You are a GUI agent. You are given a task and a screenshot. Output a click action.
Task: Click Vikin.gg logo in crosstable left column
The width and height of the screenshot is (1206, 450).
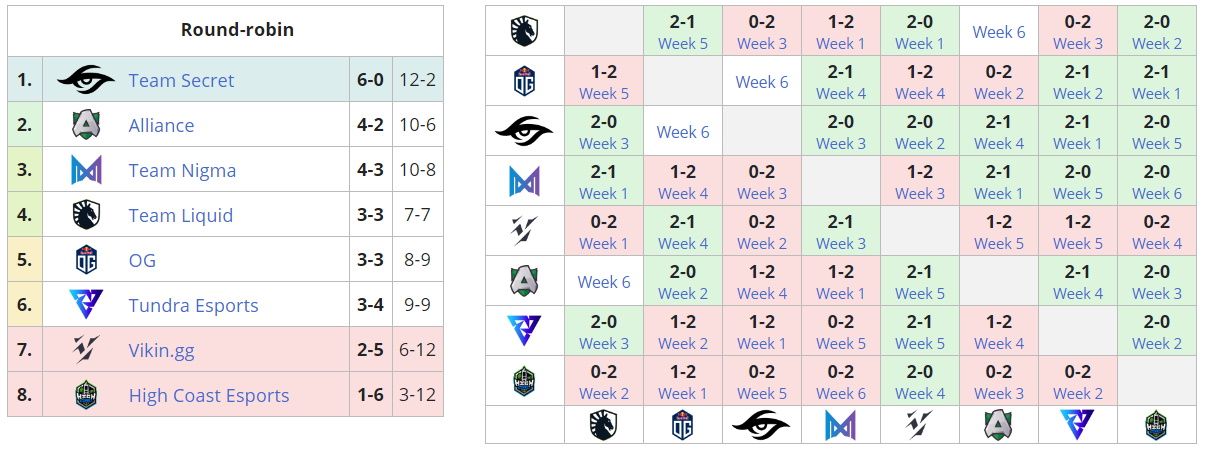click(x=524, y=231)
